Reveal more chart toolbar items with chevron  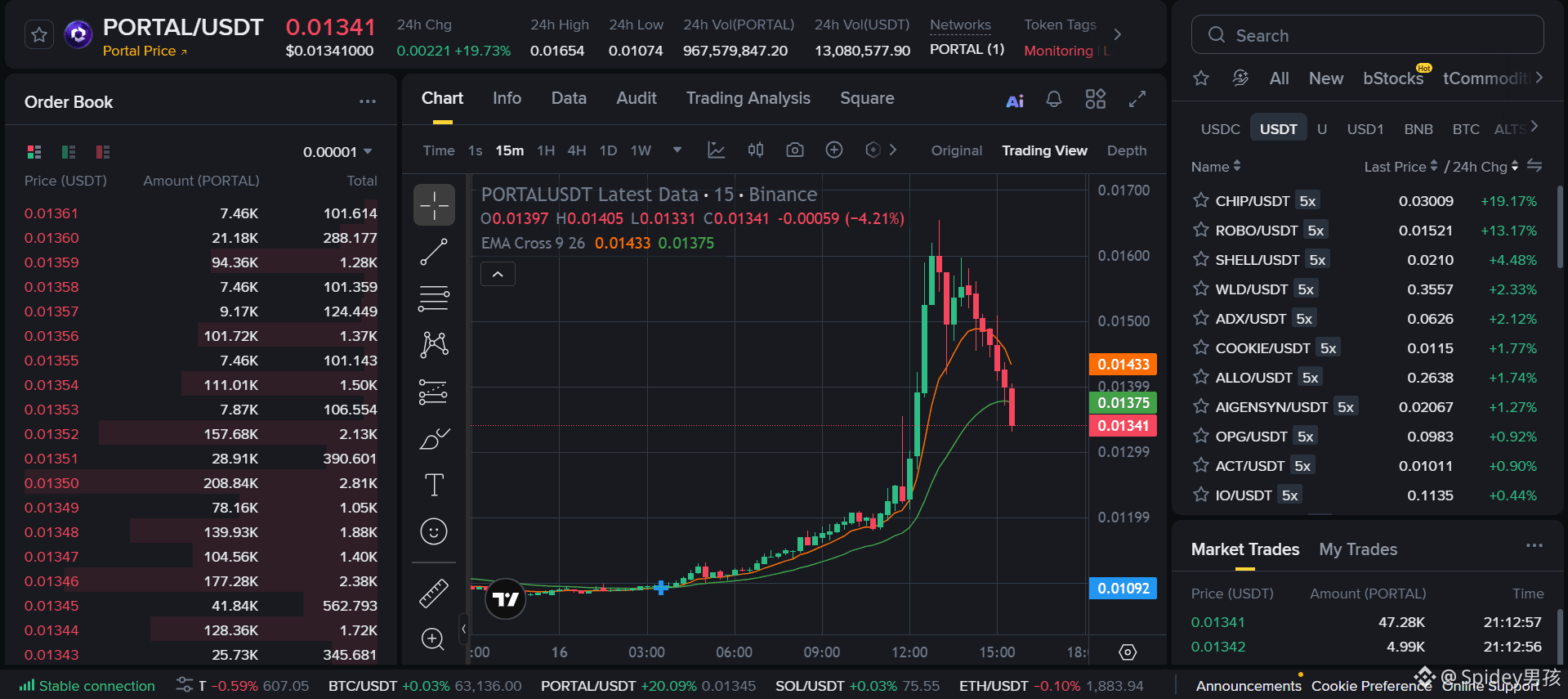(x=893, y=150)
